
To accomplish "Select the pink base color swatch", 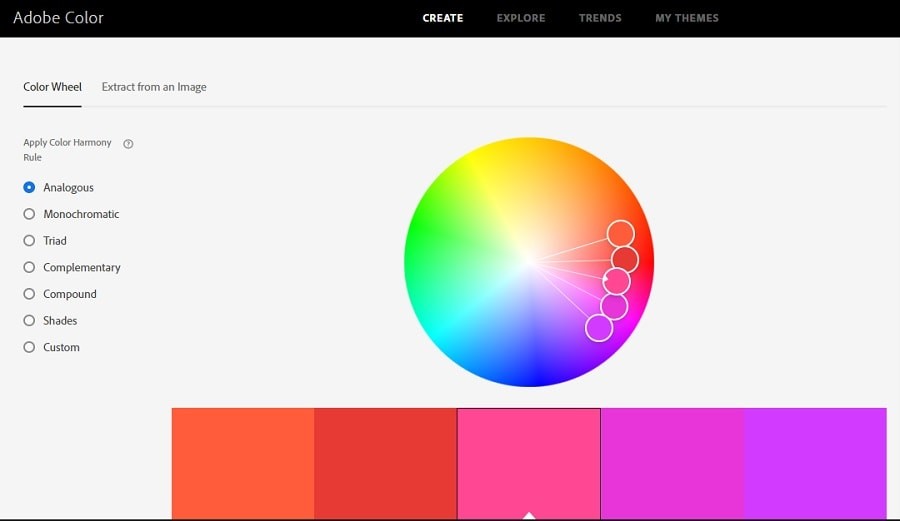I will 529,464.
